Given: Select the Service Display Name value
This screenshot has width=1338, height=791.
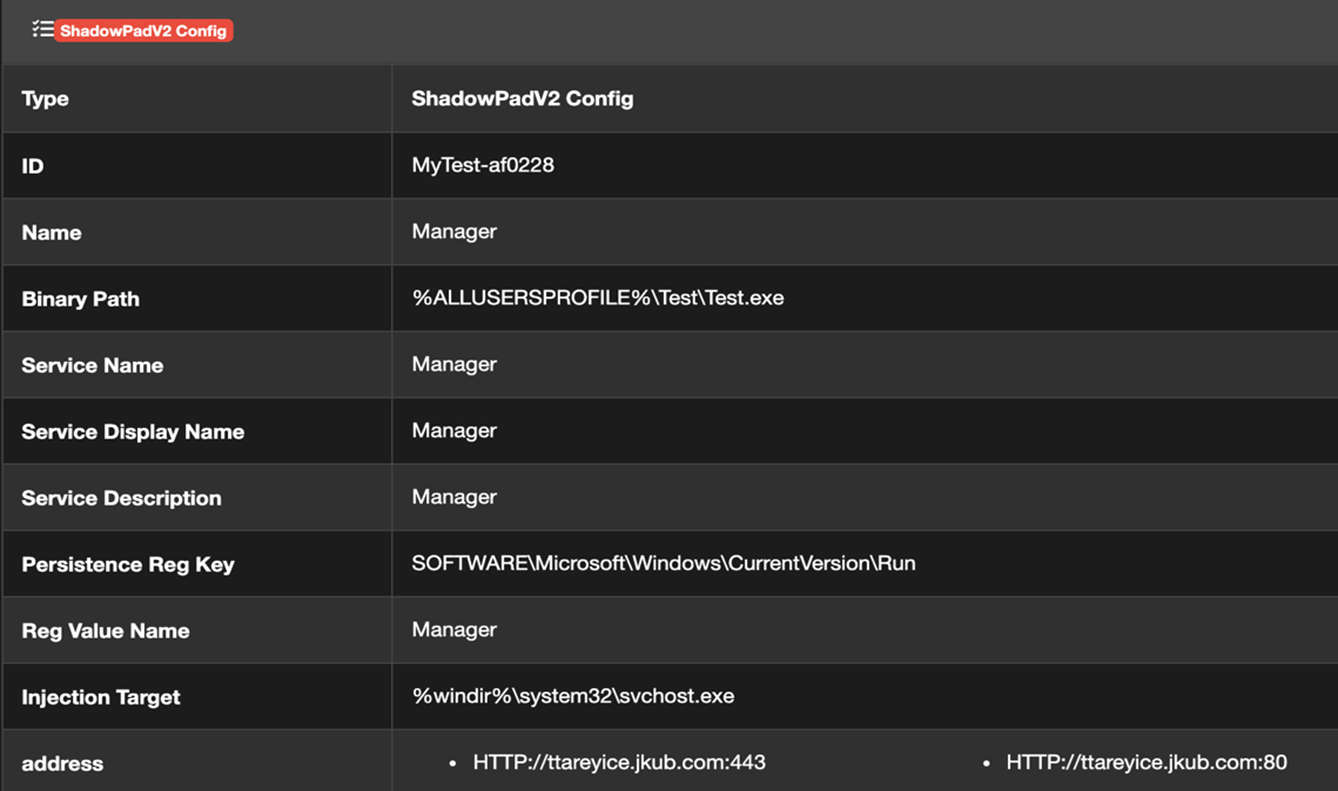Looking at the screenshot, I should pyautogui.click(x=454, y=431).
